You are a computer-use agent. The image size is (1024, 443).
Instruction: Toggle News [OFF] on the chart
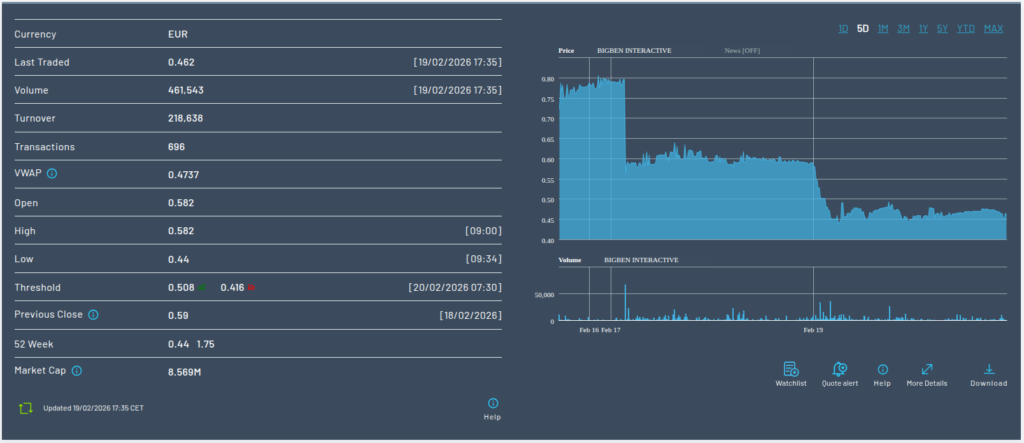(x=742, y=50)
